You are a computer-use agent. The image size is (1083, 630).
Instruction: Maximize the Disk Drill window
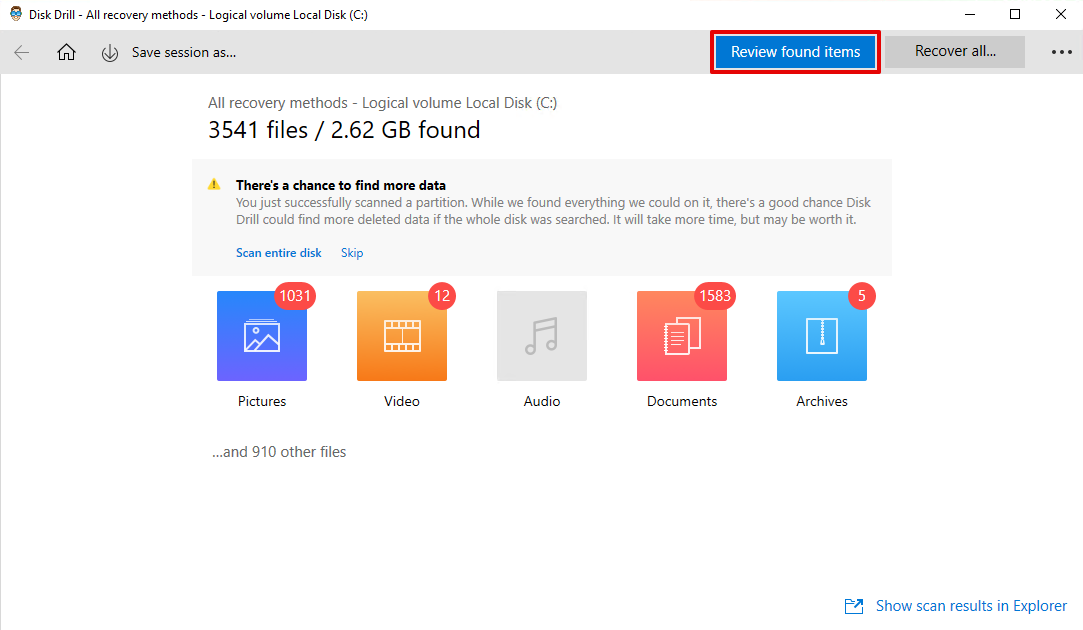pos(1015,15)
